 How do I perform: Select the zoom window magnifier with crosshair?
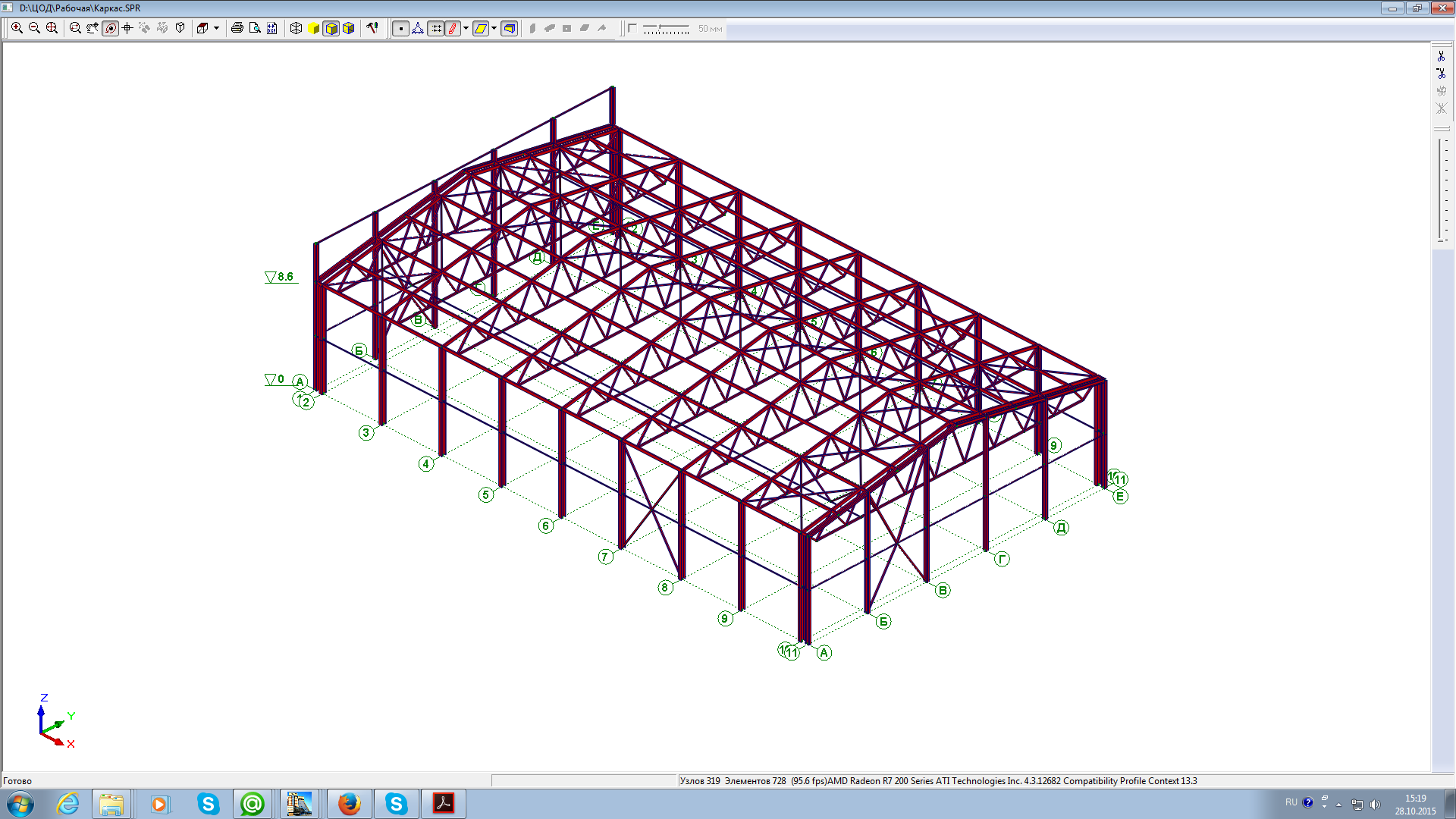(x=52, y=28)
